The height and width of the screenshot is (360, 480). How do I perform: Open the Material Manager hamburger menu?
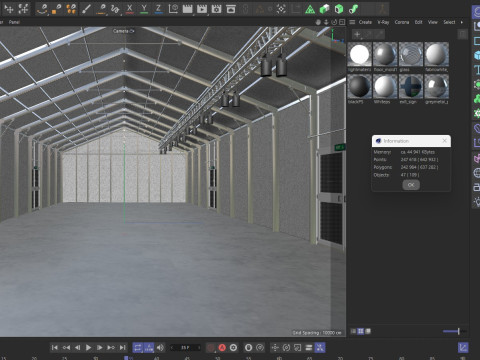click(352, 22)
